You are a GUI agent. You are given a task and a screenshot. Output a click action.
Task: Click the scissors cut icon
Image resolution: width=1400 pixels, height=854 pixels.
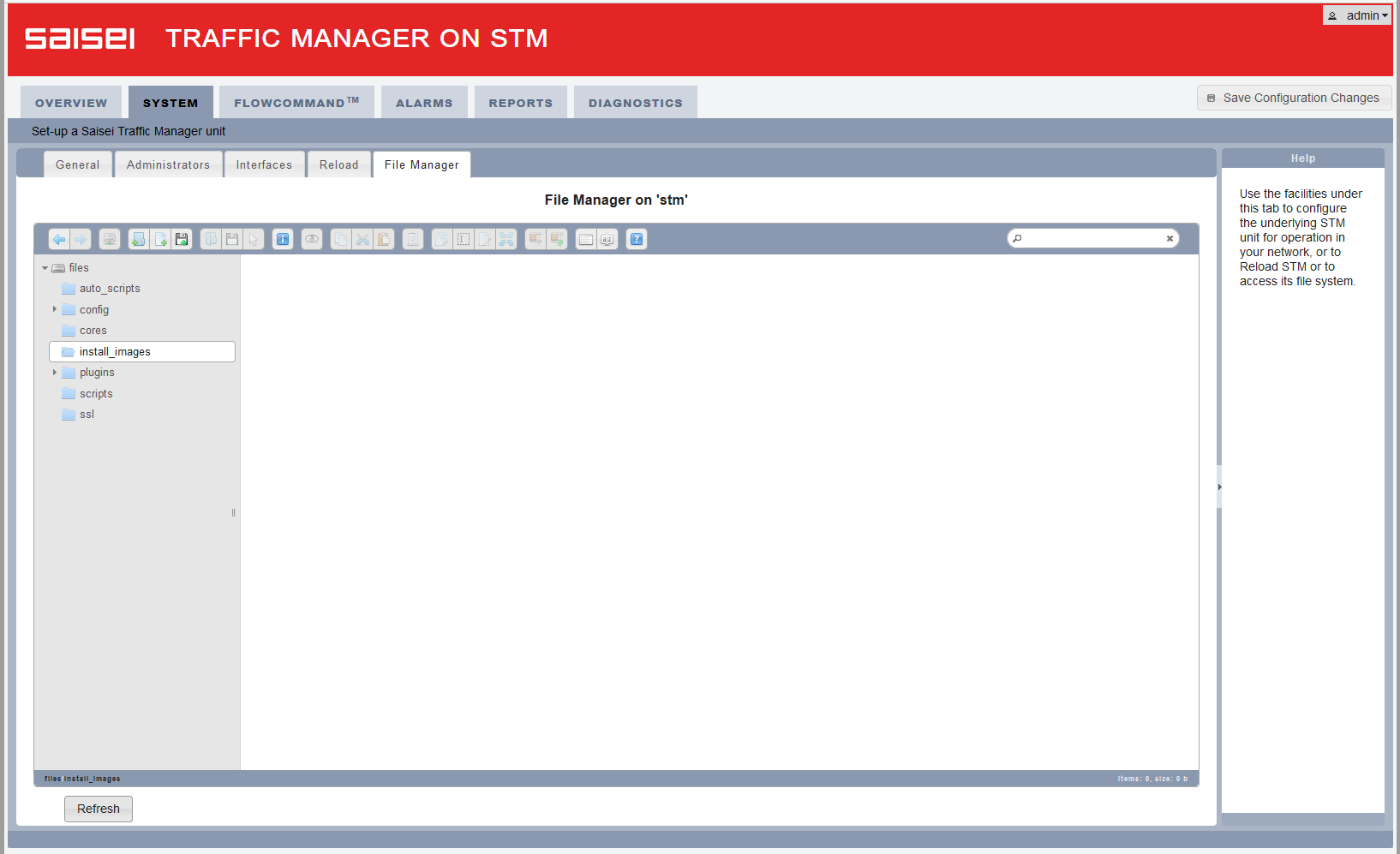coord(362,239)
